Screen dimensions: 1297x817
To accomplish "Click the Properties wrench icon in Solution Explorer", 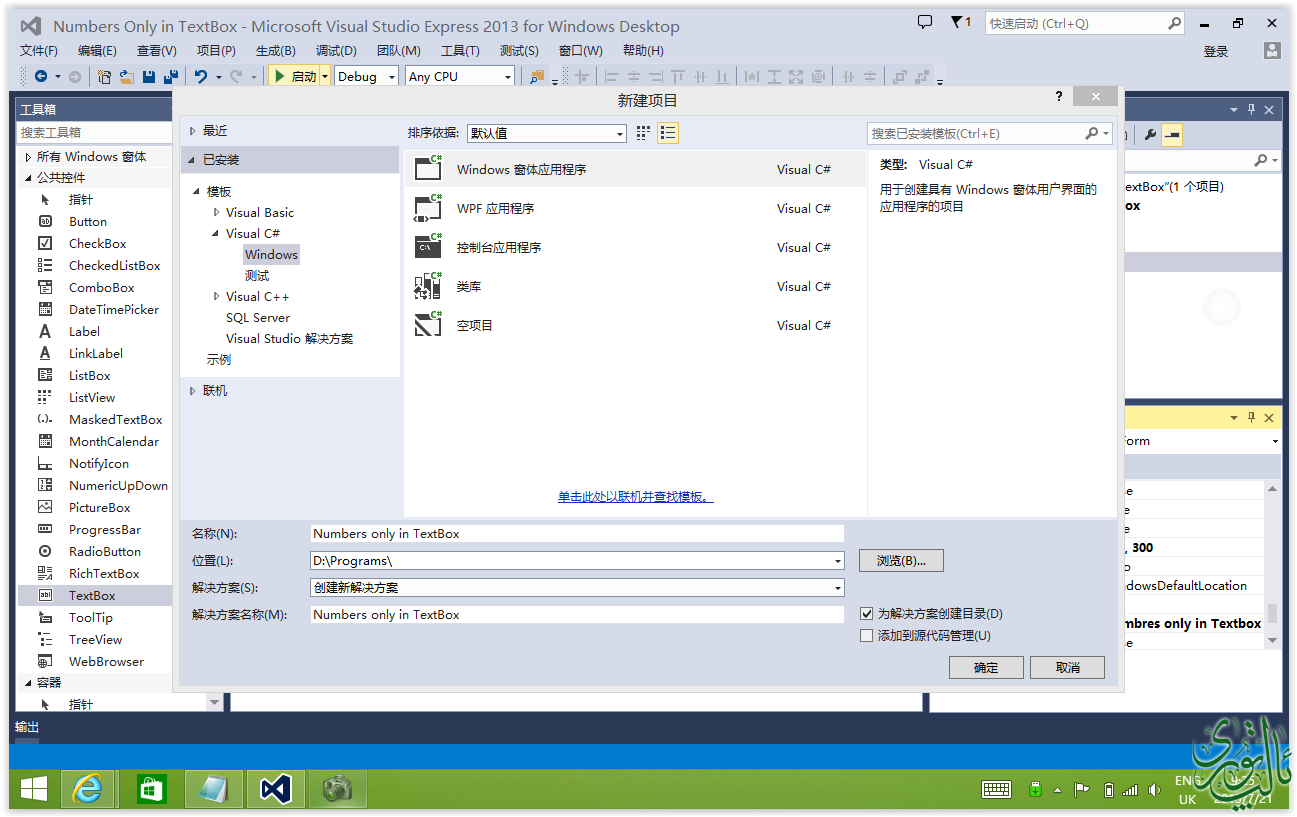I will click(x=1150, y=134).
